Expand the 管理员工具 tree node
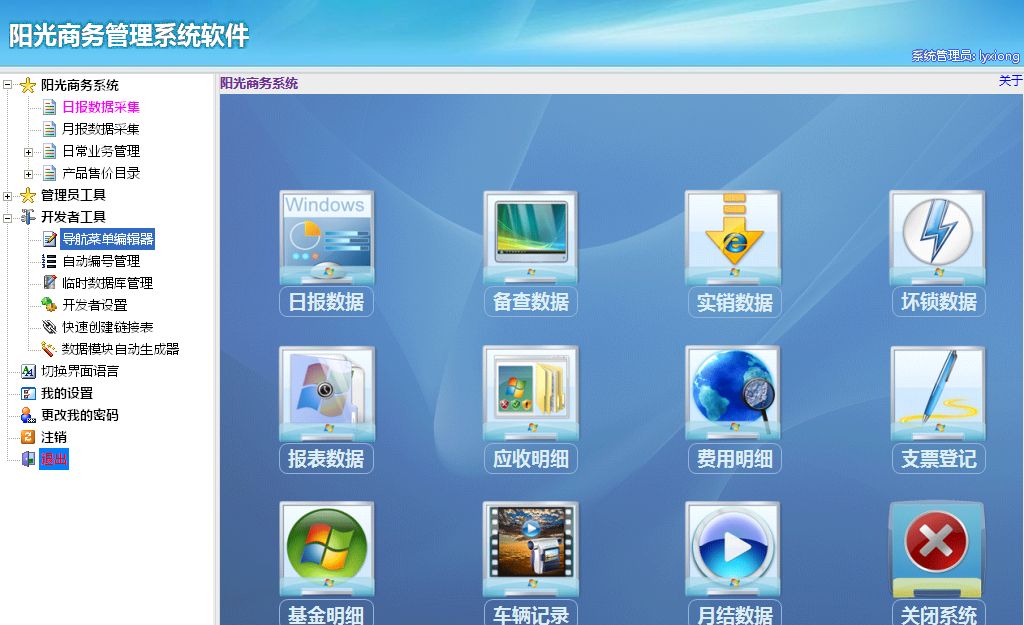This screenshot has width=1024, height=625. point(7,196)
